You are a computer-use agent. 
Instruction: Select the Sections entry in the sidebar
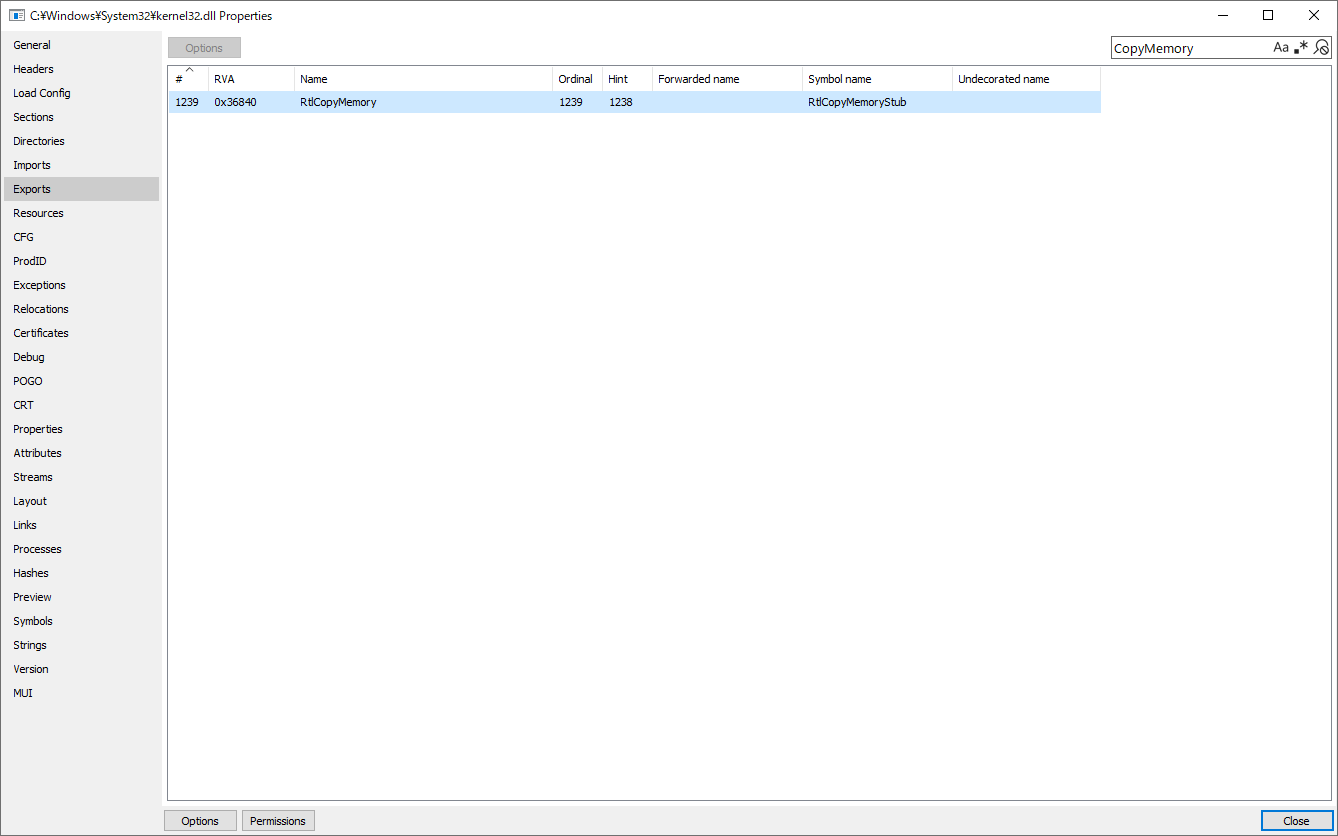pyautogui.click(x=33, y=116)
